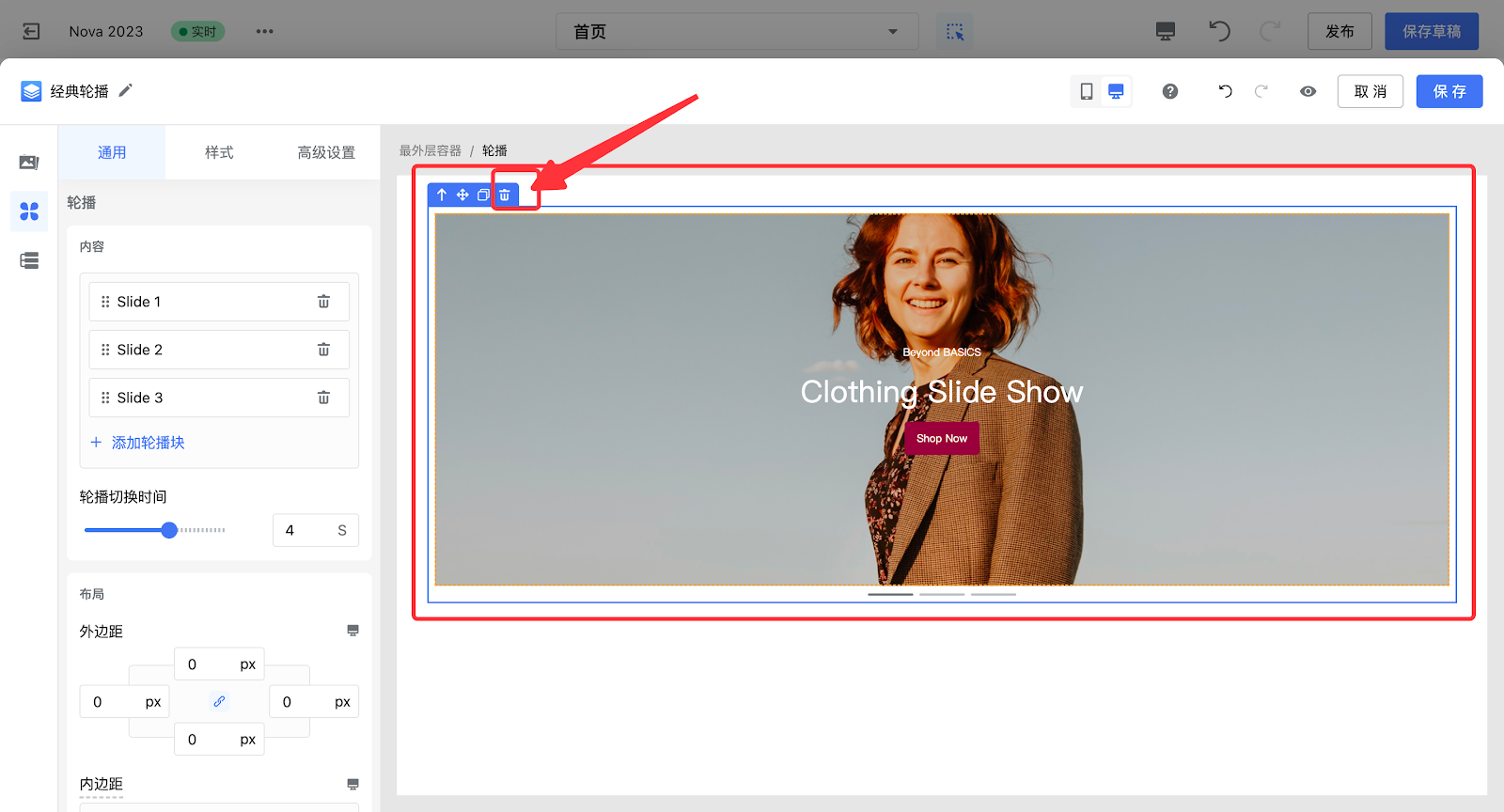The image size is (1504, 812).
Task: Delete the carousel block via trash icon
Action: [505, 195]
